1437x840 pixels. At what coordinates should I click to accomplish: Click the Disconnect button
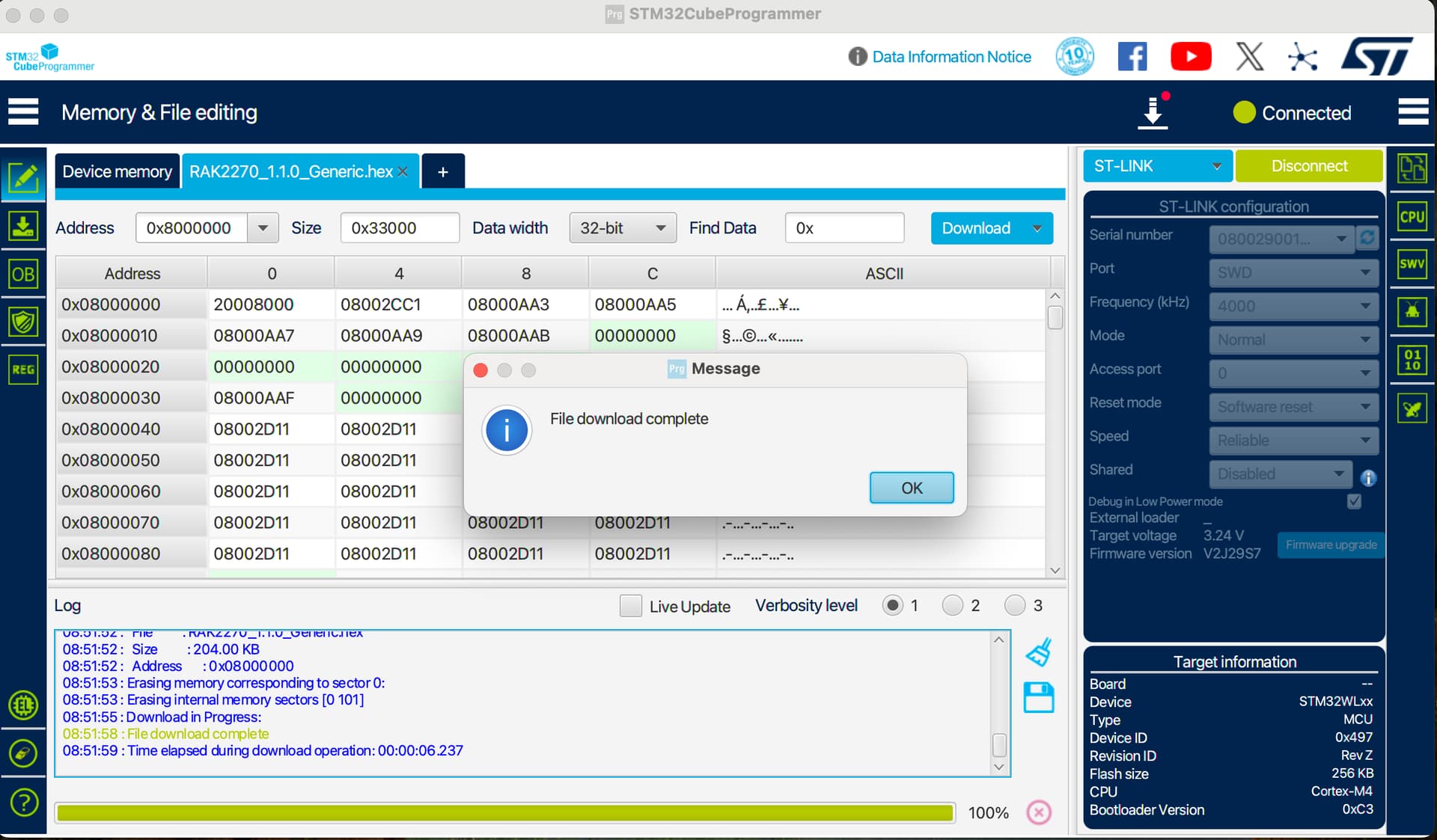pyautogui.click(x=1308, y=166)
